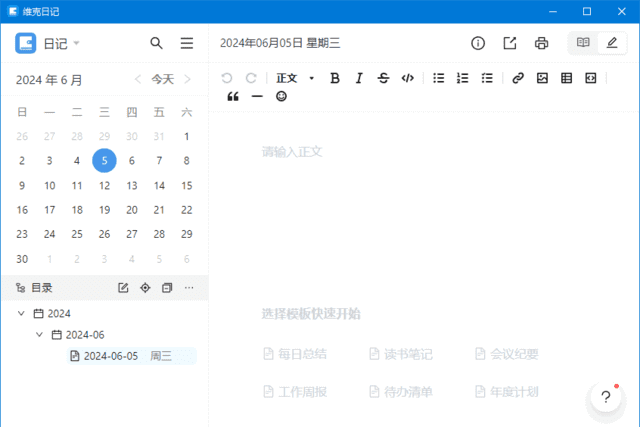Redo the last edit
Viewport: 640px width, 427px height.
tap(251, 78)
